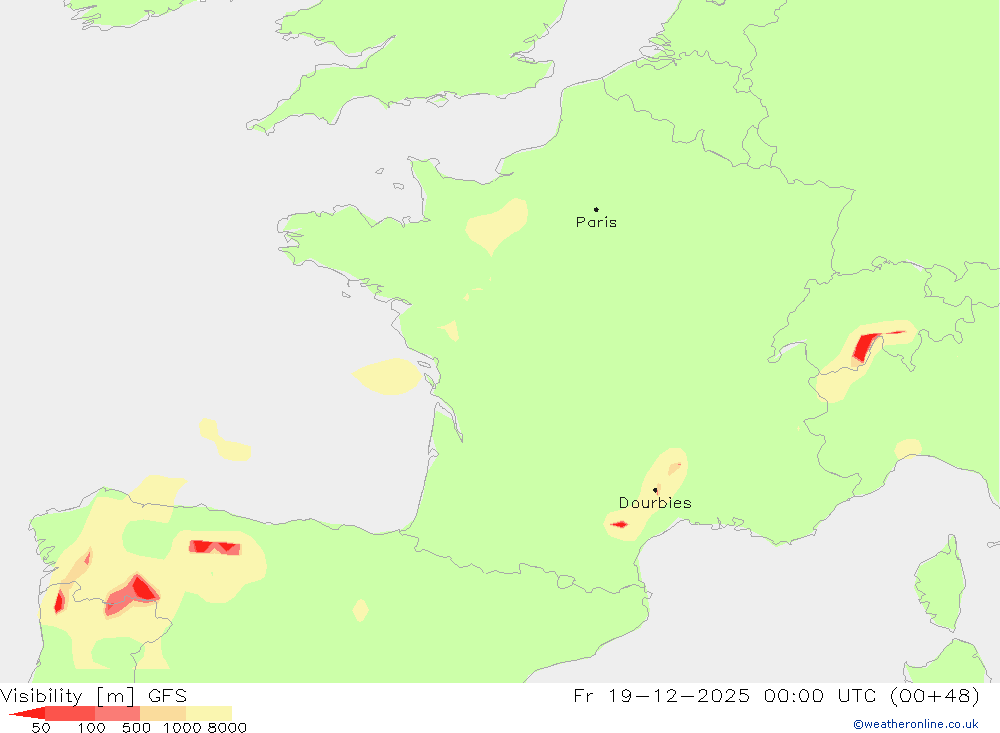This screenshot has width=1000, height=733.
Task: Click the legend value 500
Action: (136, 727)
